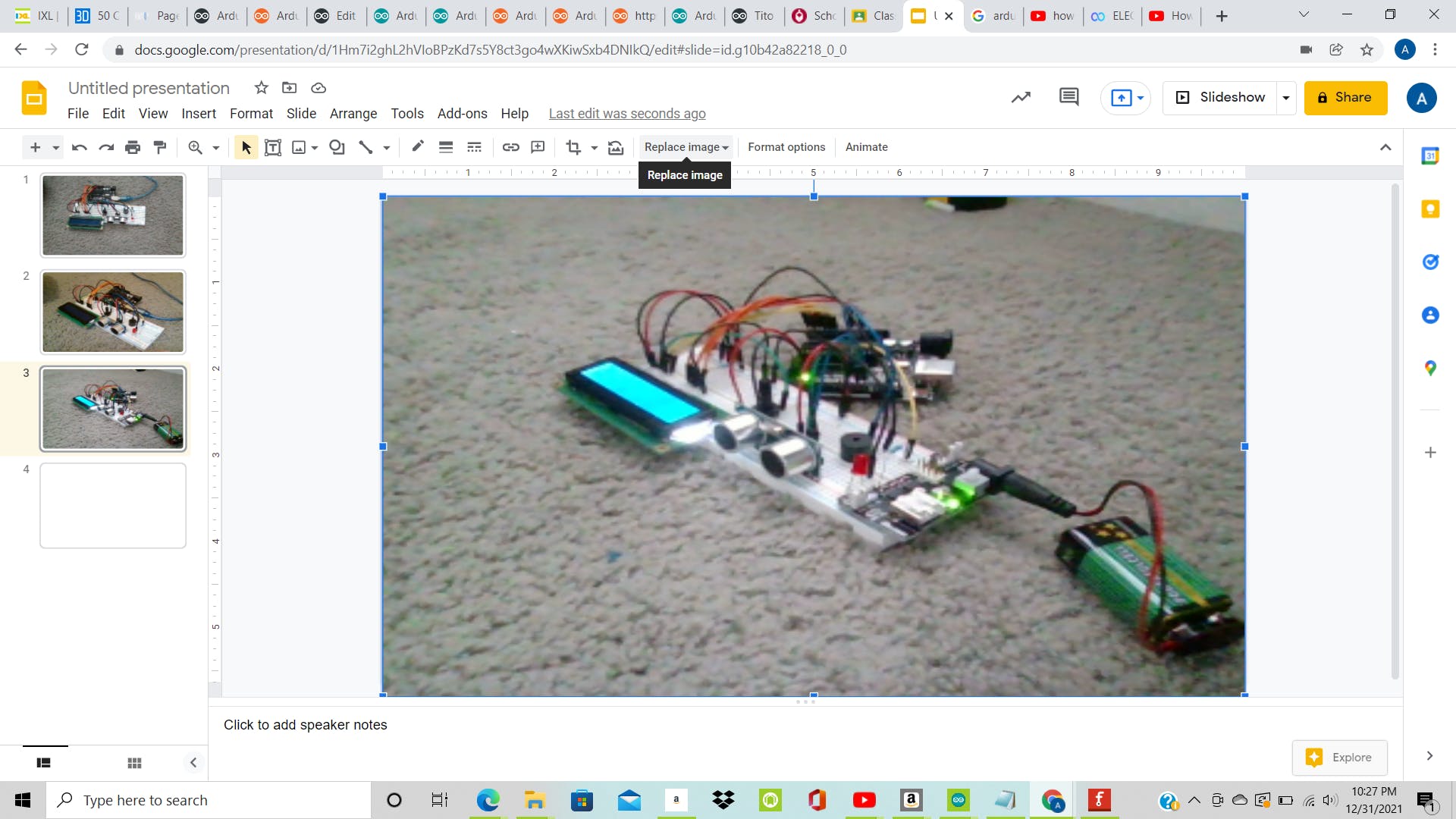Select the Shape tool
Image resolution: width=1456 pixels, height=819 pixels.
337,147
